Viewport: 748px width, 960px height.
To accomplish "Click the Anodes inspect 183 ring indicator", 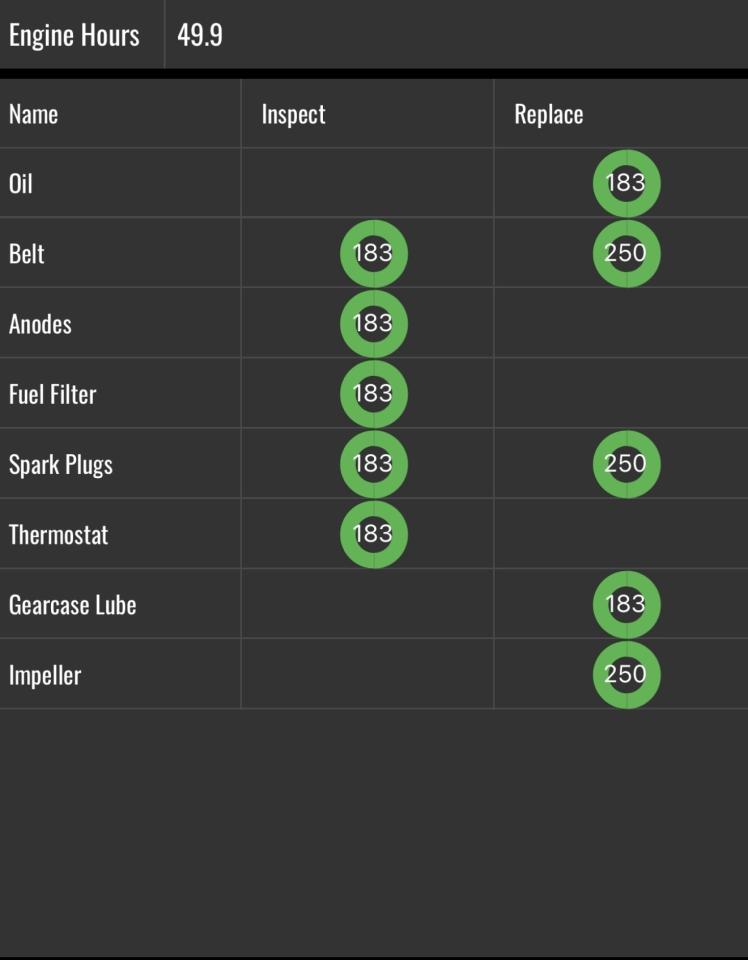I will [x=373, y=323].
